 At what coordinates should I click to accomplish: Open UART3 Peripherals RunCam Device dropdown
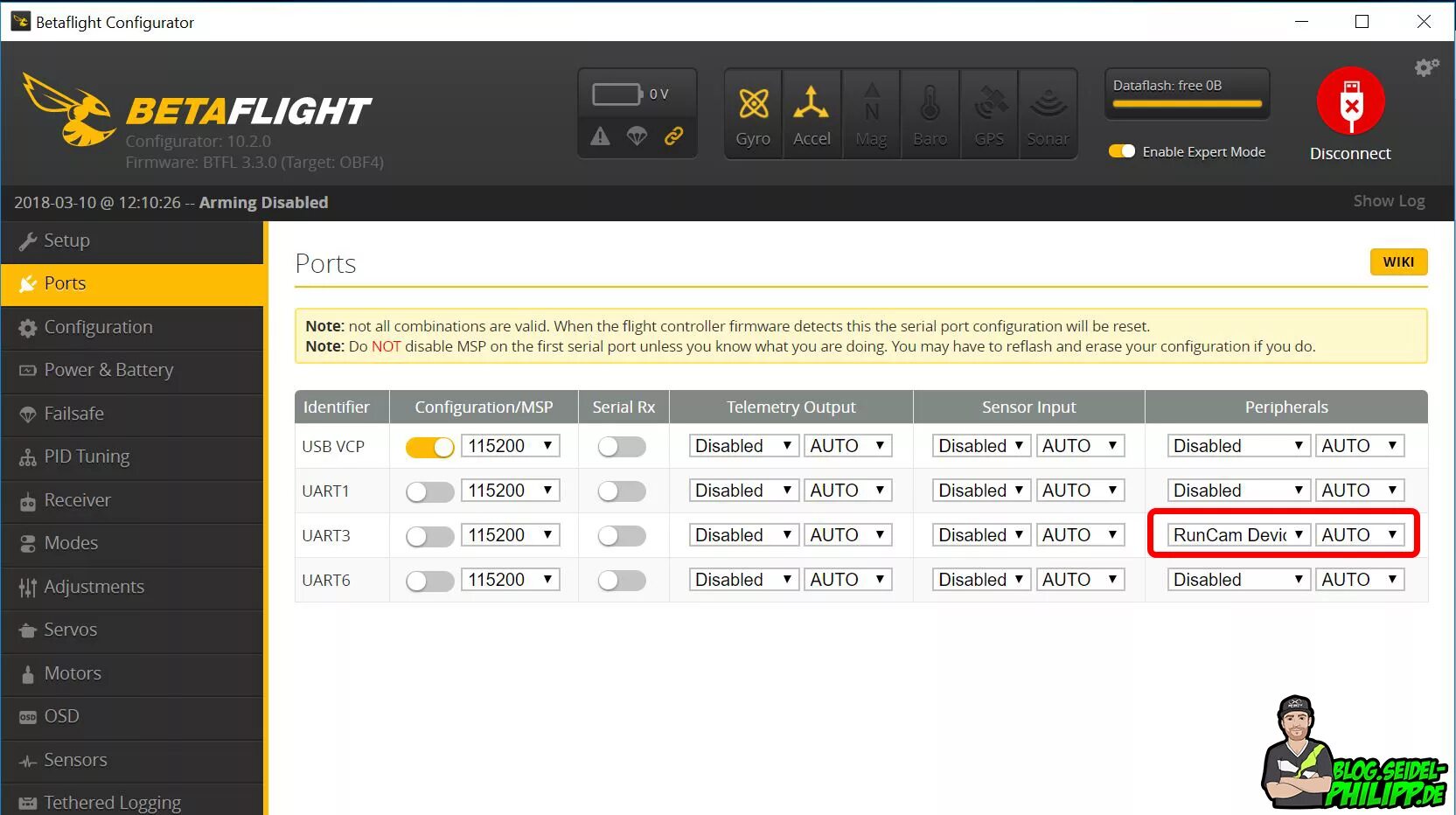point(1238,535)
